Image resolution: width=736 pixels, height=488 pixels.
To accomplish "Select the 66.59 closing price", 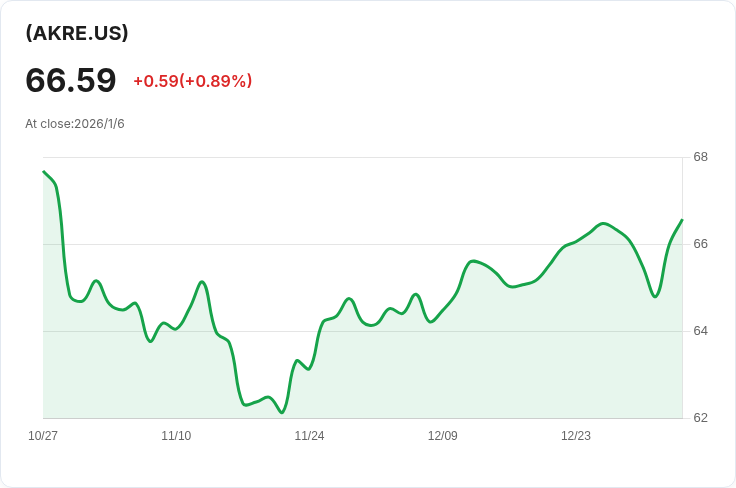I will pos(71,80).
